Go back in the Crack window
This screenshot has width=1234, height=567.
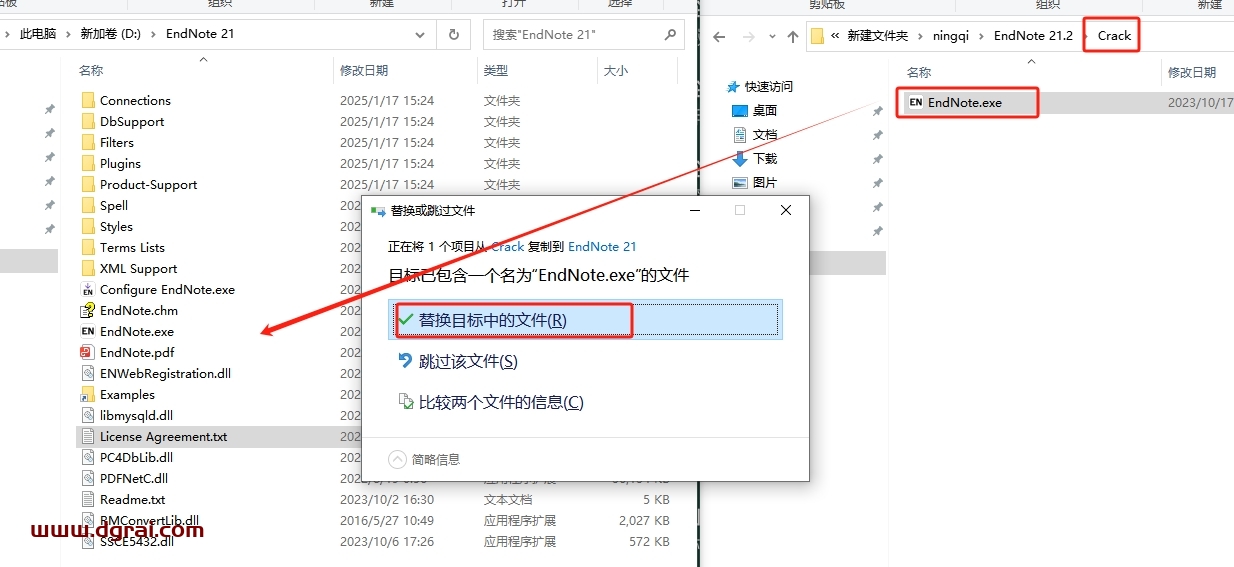click(718, 36)
